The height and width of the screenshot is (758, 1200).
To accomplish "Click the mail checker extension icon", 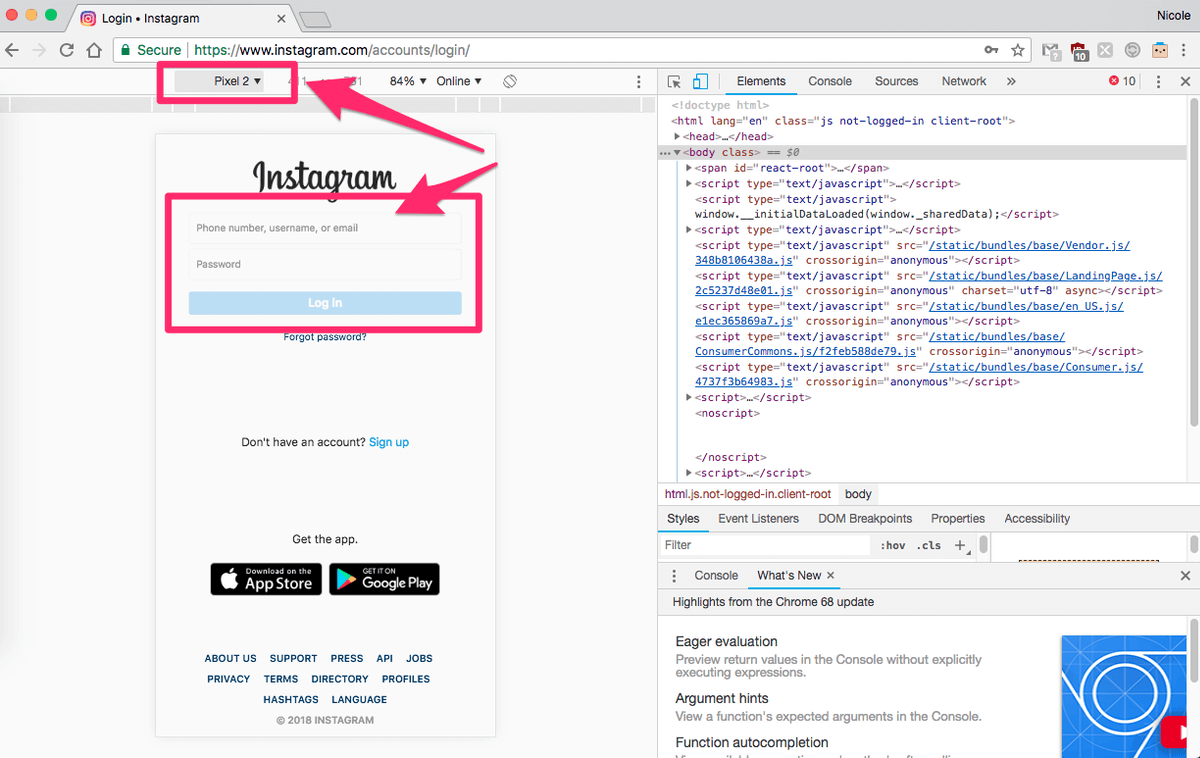I will pyautogui.click(x=1050, y=50).
